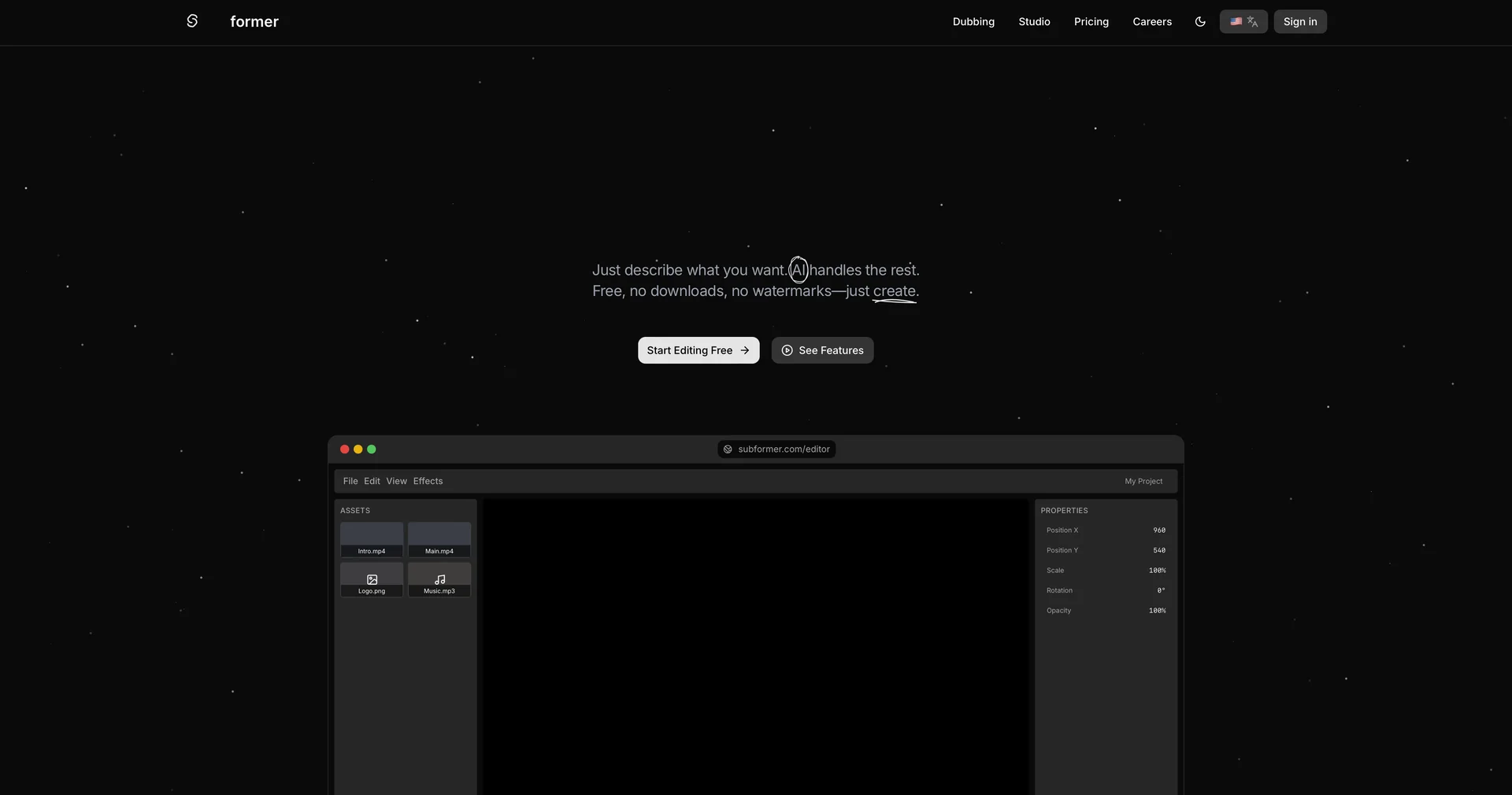Image resolution: width=1512 pixels, height=795 pixels.
Task: Click the 'former' brand name link
Action: [254, 22]
